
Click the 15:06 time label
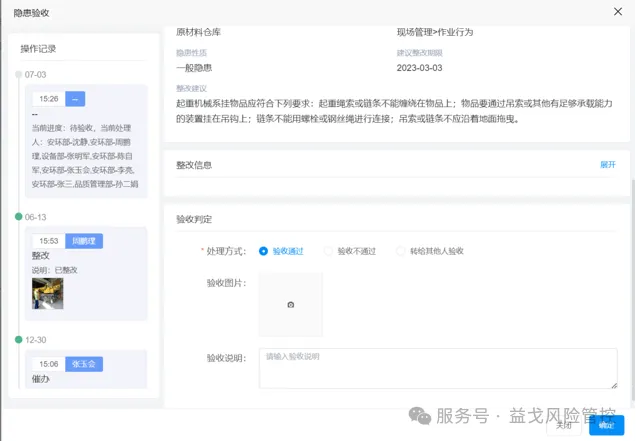[x=49, y=364]
